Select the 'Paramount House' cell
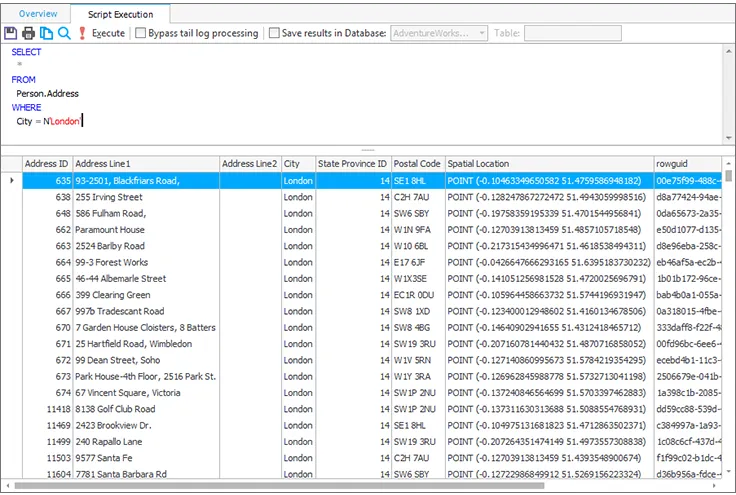 146,229
